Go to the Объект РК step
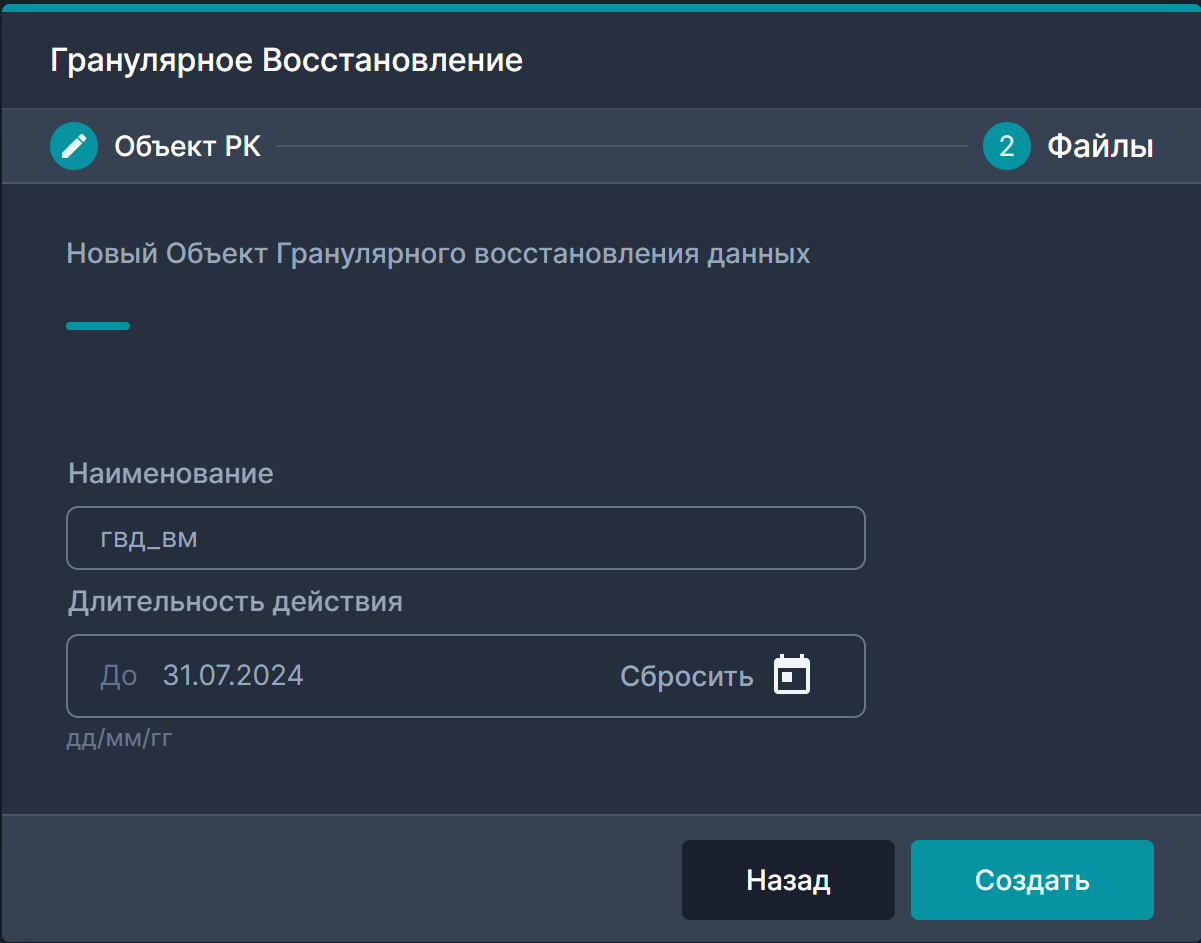This screenshot has width=1201, height=943. pos(187,146)
